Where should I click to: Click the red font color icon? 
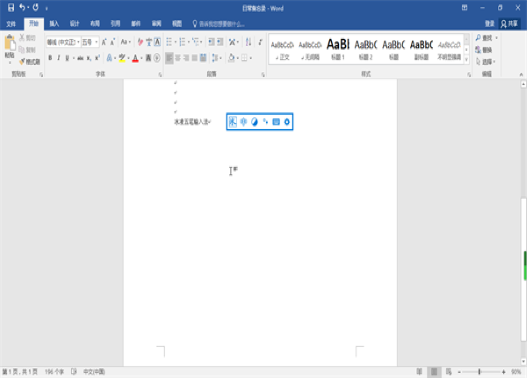[x=135, y=58]
